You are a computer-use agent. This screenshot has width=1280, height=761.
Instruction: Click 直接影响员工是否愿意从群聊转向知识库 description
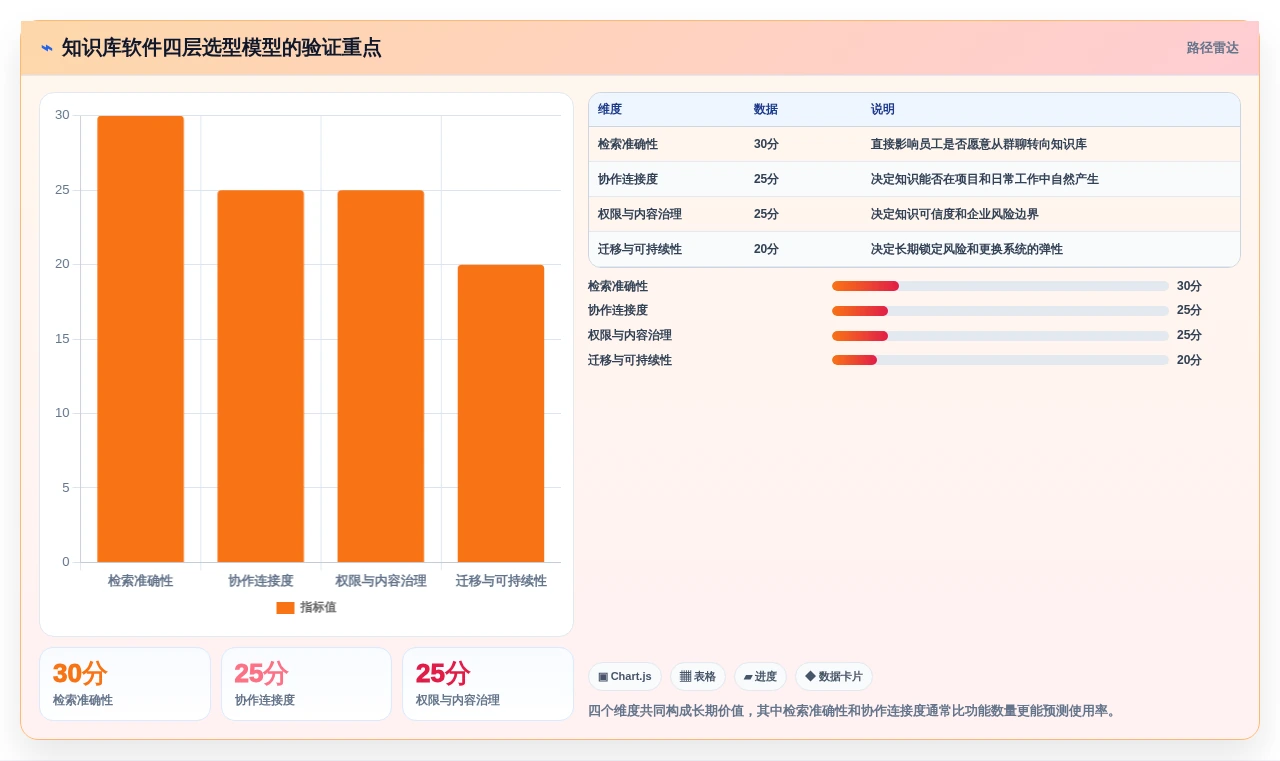click(x=979, y=145)
